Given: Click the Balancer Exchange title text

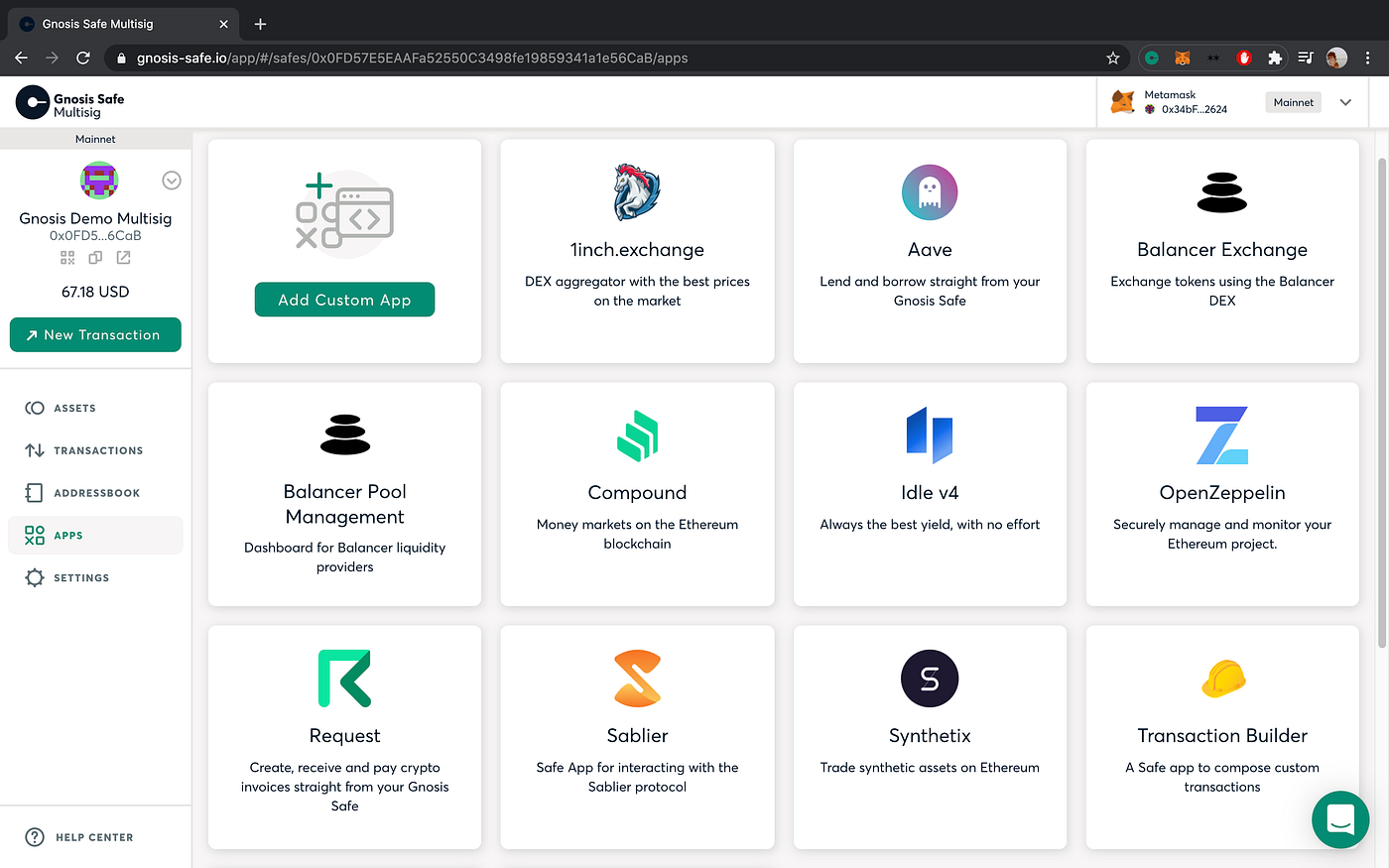Looking at the screenshot, I should (x=1222, y=250).
